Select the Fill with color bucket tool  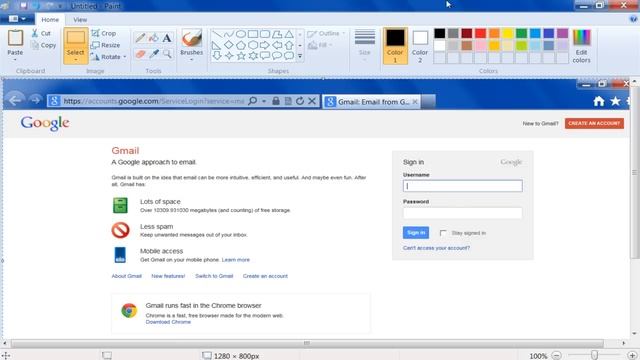[x=153, y=38]
